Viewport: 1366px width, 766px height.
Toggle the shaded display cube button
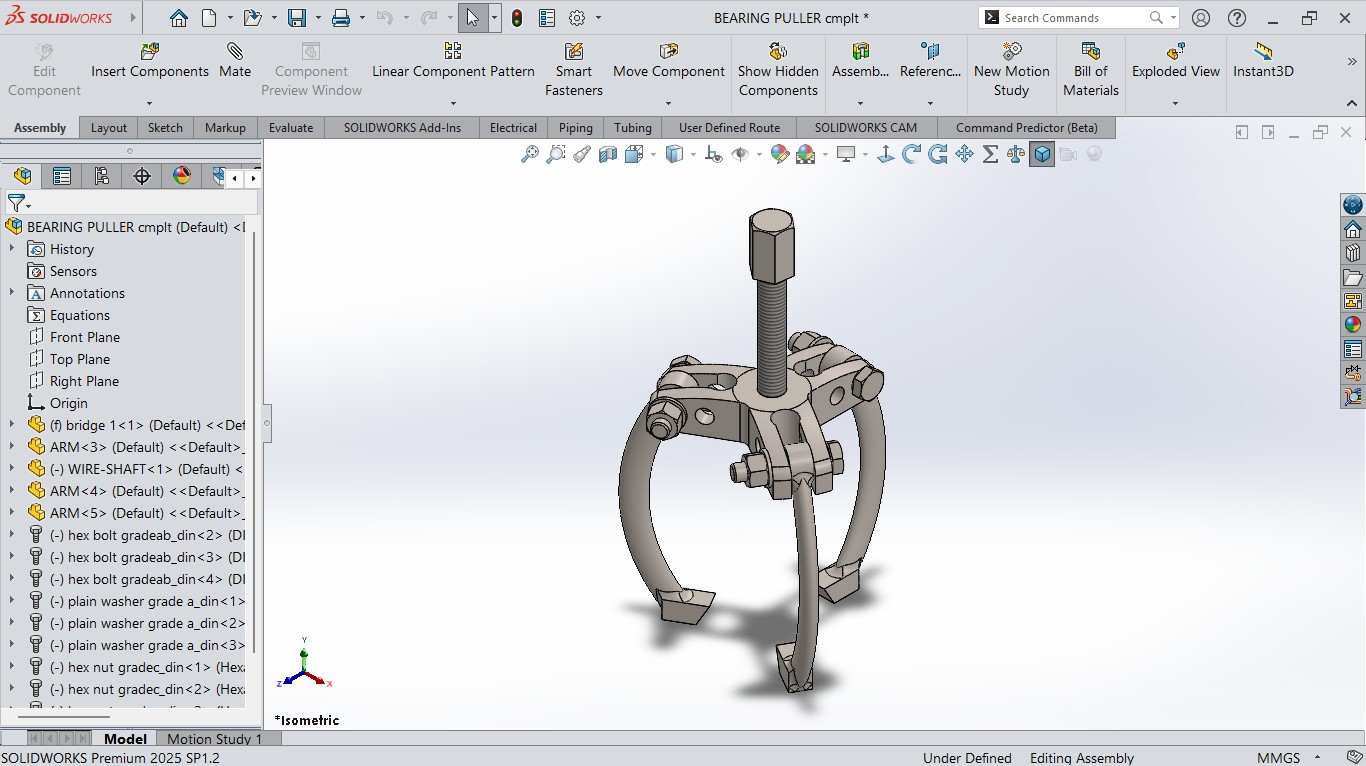1042,154
